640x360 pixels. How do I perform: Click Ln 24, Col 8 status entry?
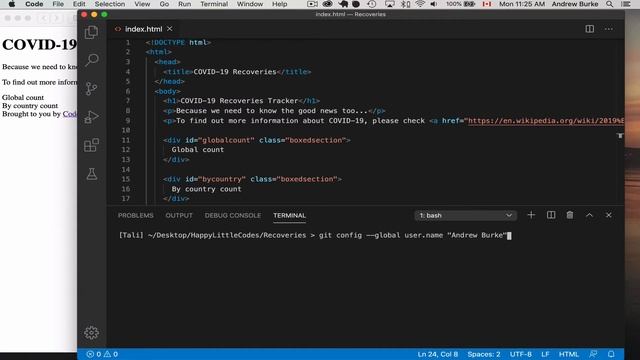coord(438,354)
